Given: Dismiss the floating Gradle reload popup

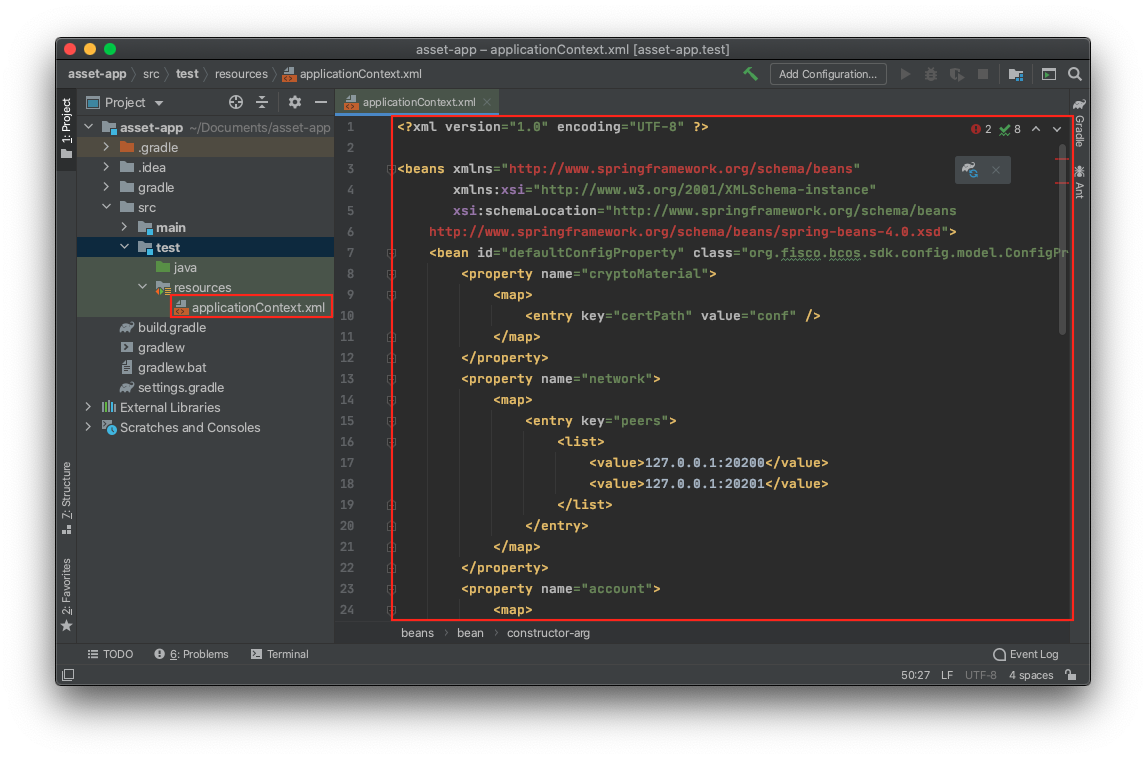Looking at the screenshot, I should click(x=995, y=170).
